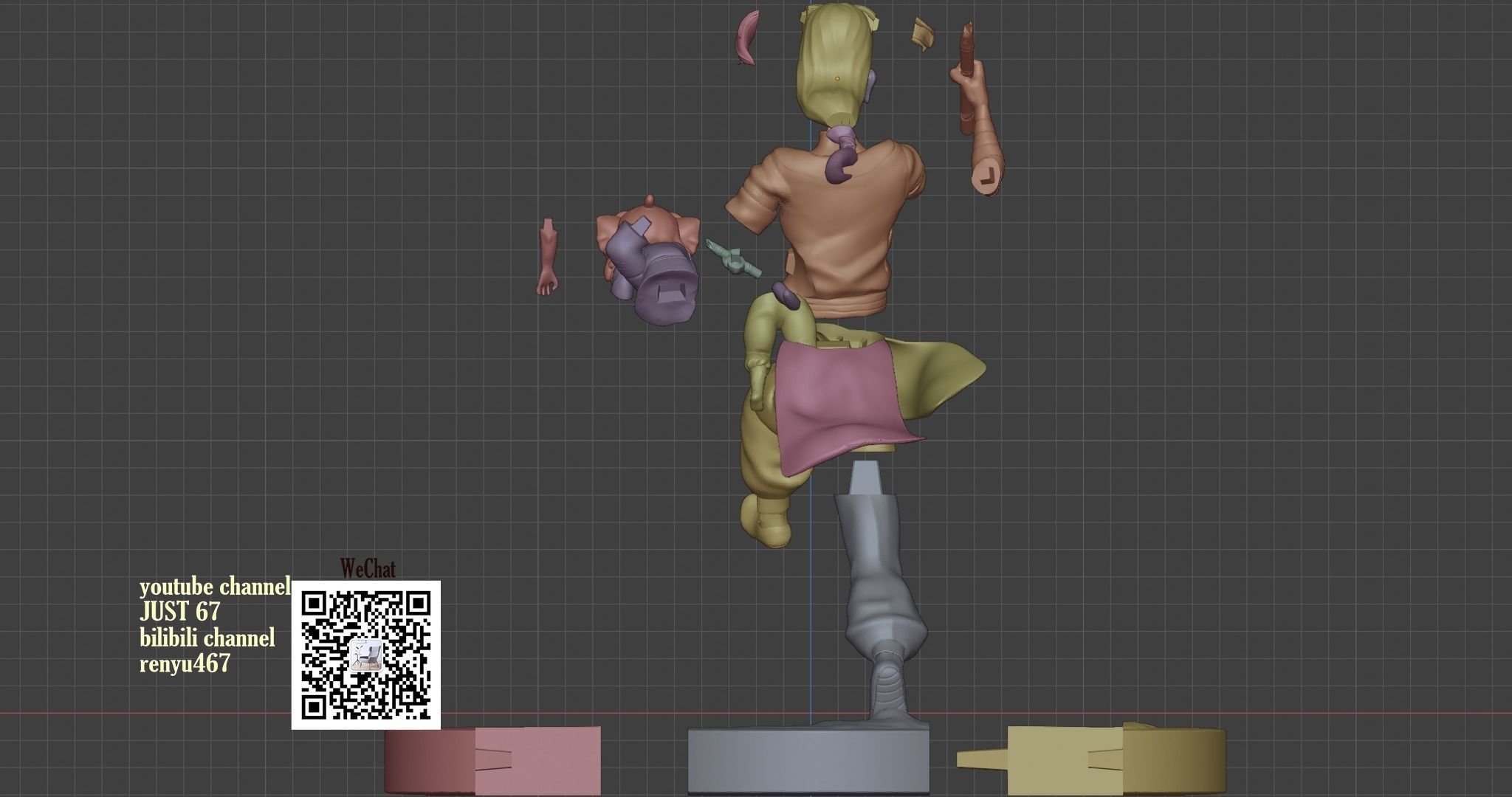Click the 'JUST 67' channel text
Screen dimensions: 1512x797
(179, 612)
